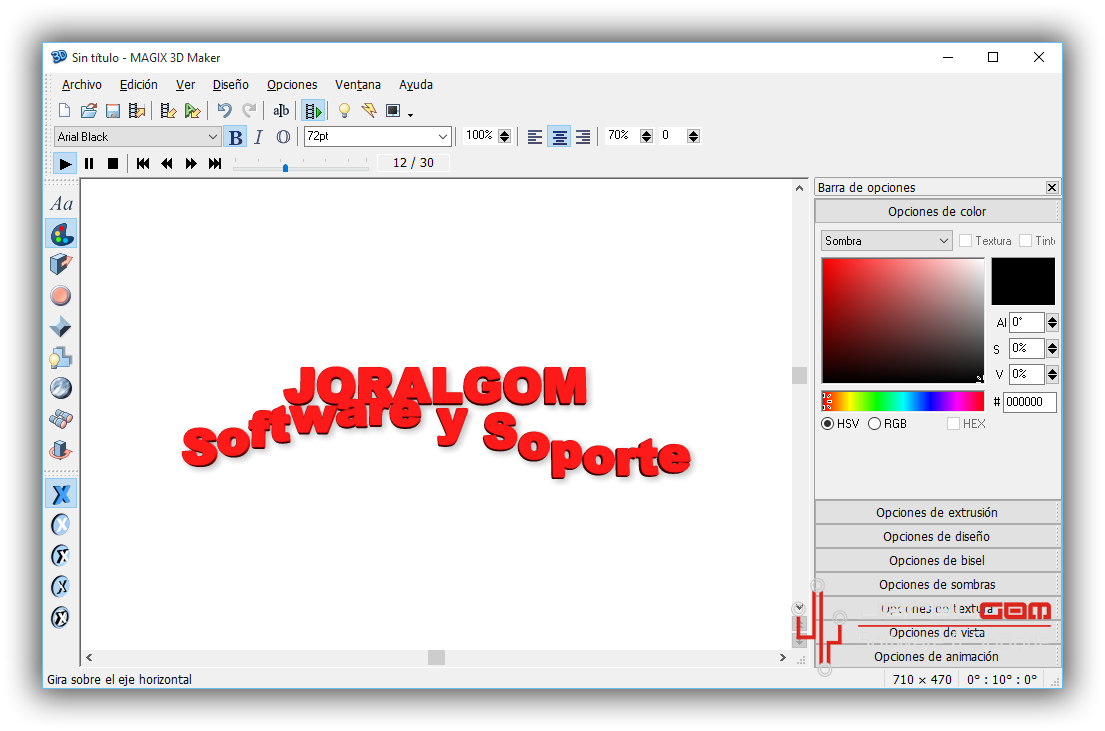The image size is (1105, 731).
Task: Open the 72pt font size dropdown
Action: pyautogui.click(x=378, y=137)
